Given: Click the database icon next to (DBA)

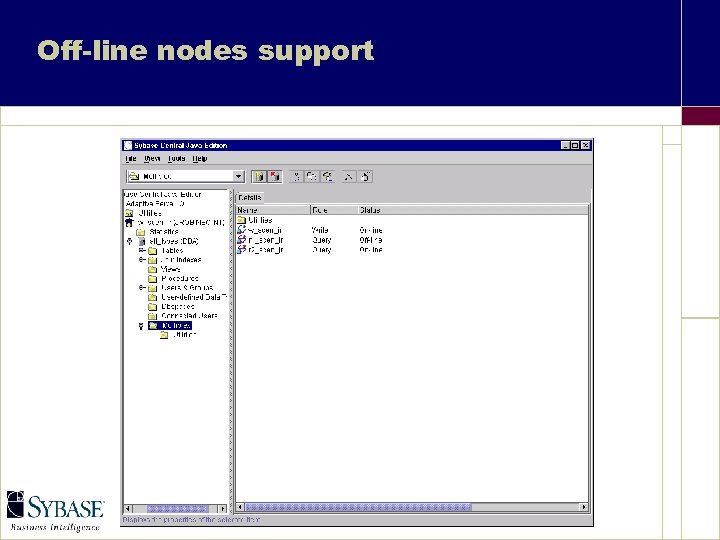Looking at the screenshot, I should (x=142, y=242).
